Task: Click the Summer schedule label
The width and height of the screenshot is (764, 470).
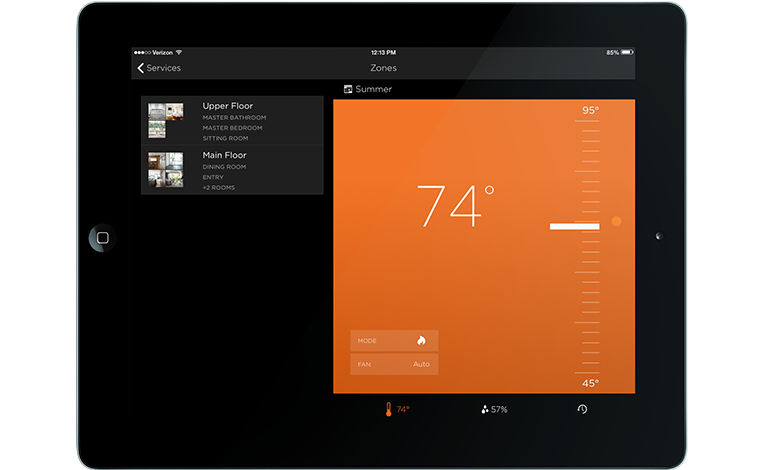Action: tap(374, 89)
